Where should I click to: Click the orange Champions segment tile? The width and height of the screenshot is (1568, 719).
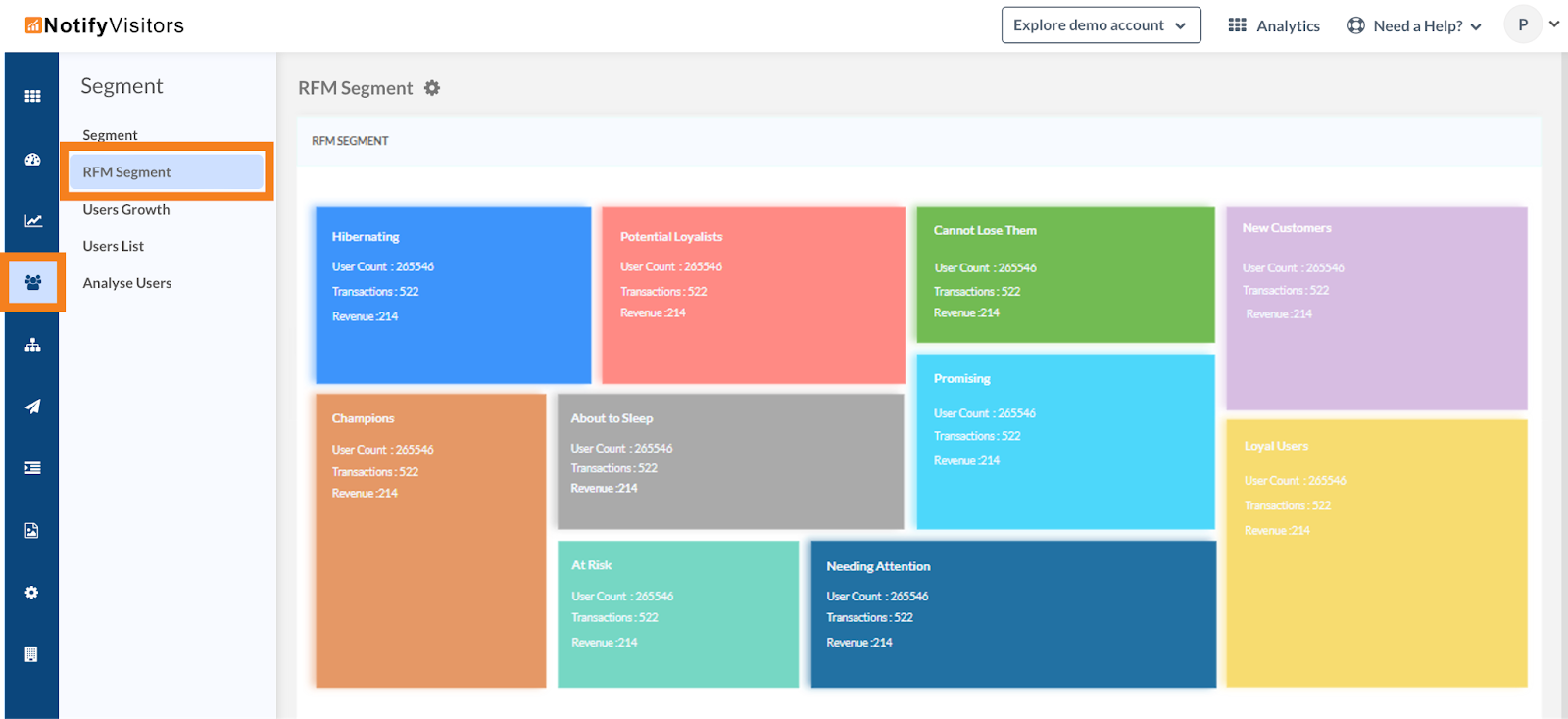pos(430,540)
